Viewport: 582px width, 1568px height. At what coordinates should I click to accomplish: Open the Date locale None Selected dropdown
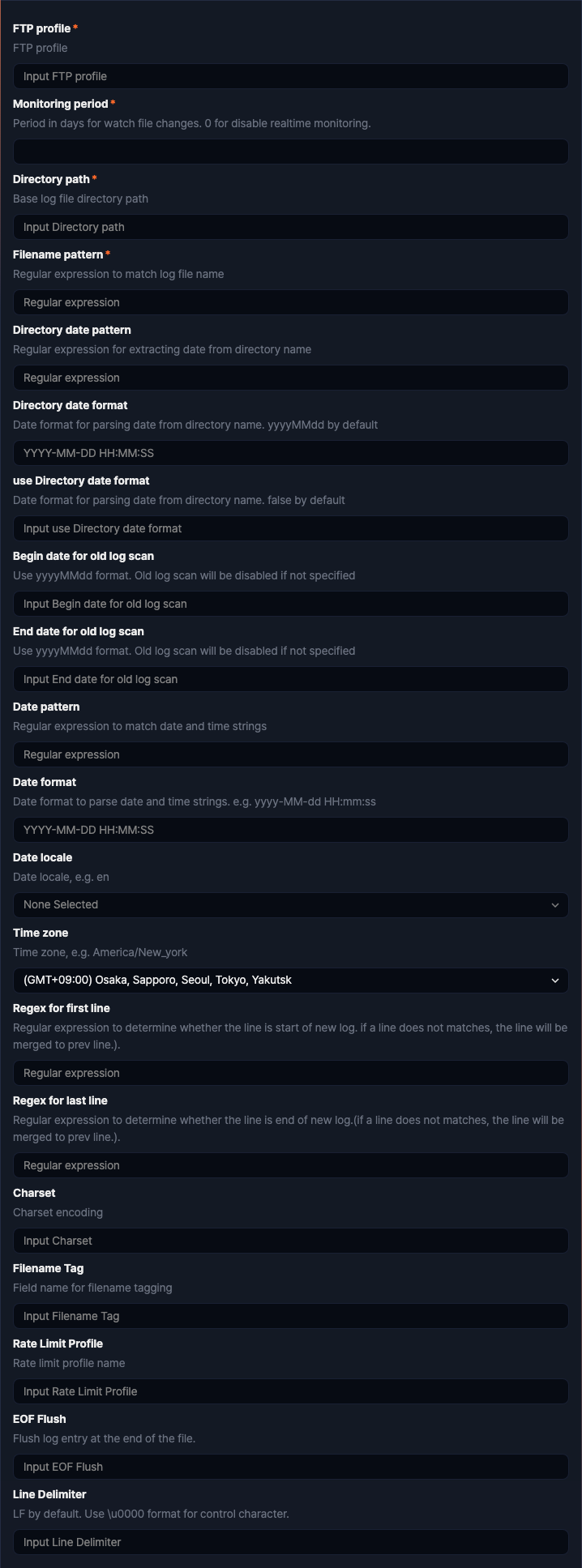[x=291, y=905]
